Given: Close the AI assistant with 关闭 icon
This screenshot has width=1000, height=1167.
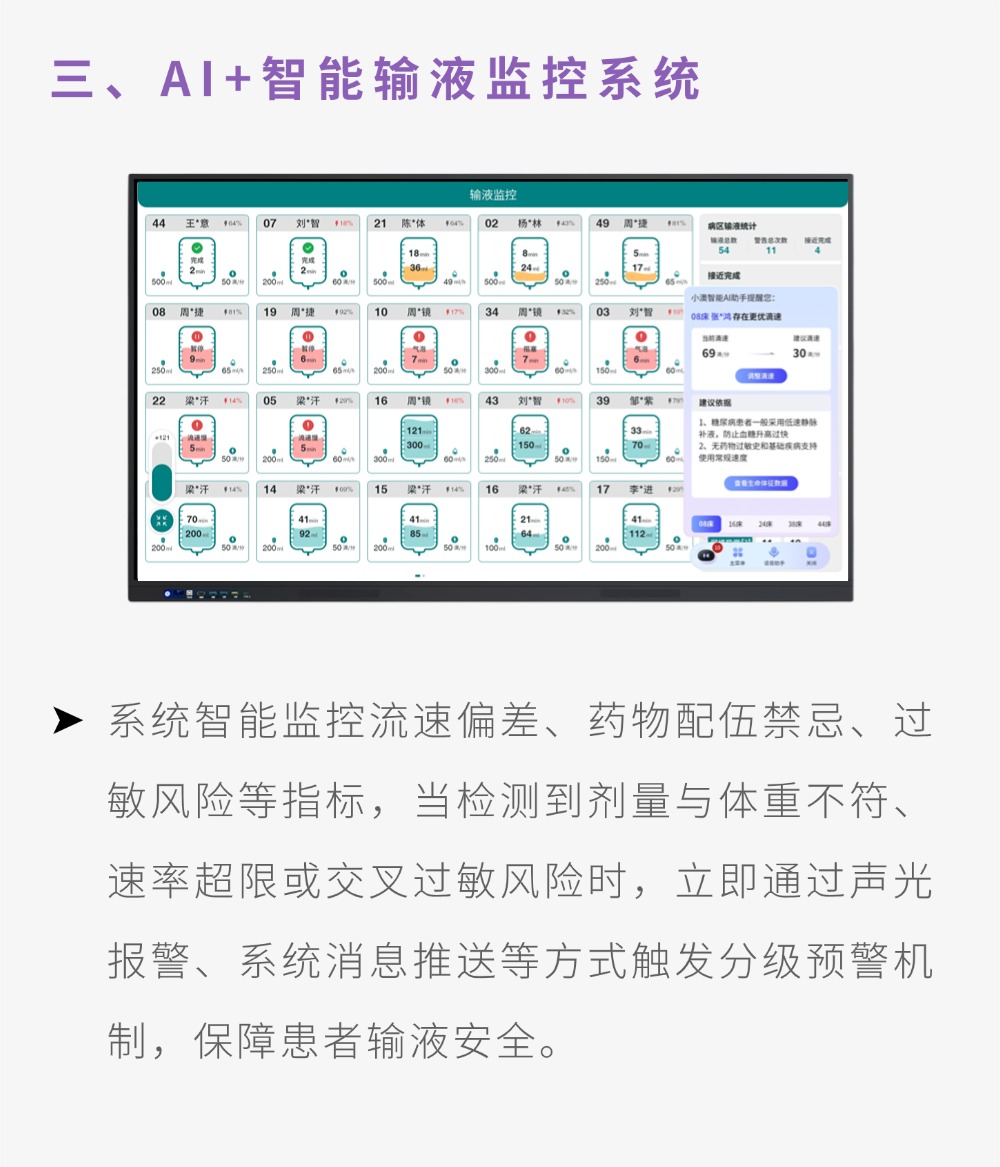Looking at the screenshot, I should [811, 553].
